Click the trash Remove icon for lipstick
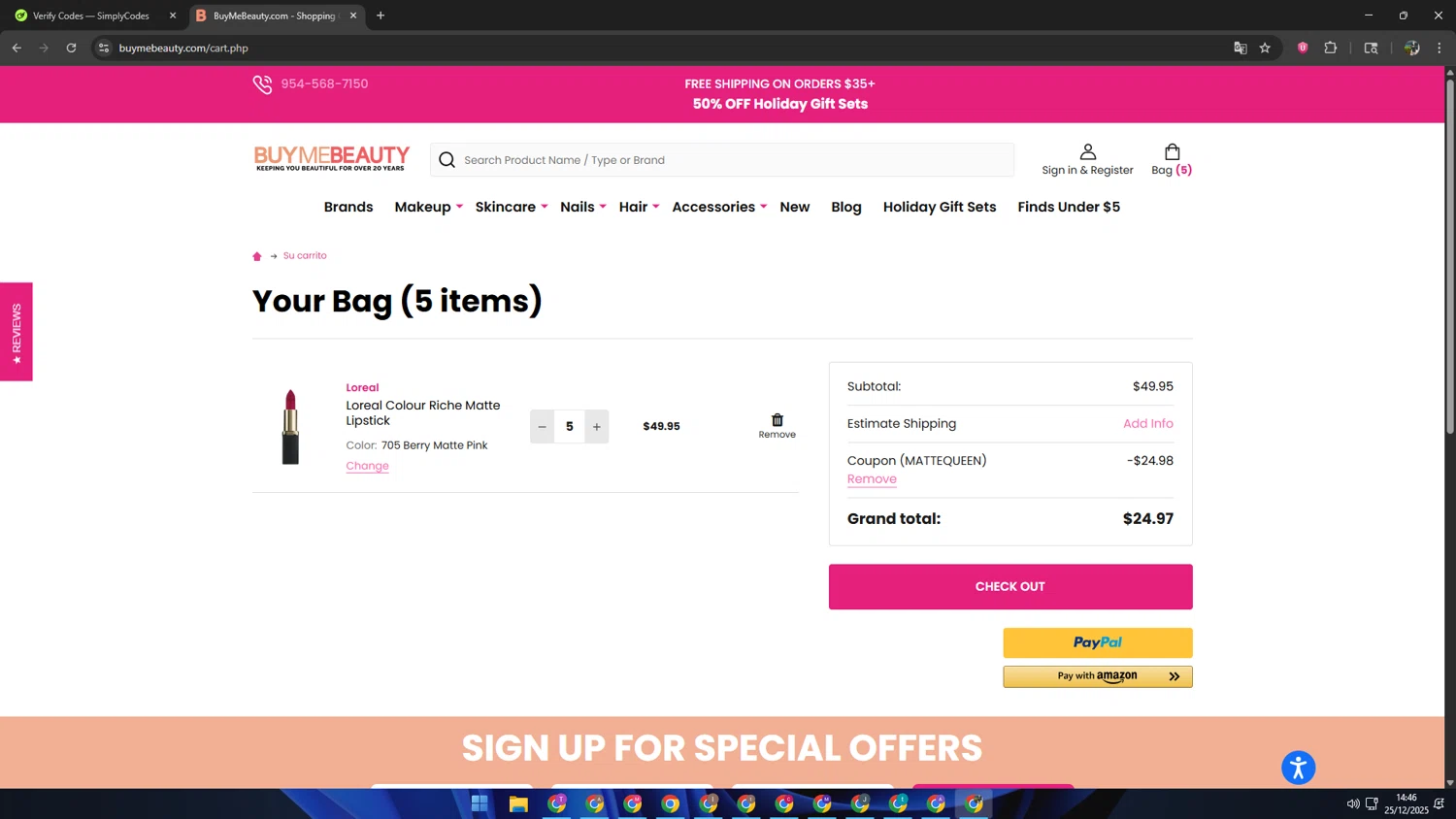The height and width of the screenshot is (819, 1456). (778, 420)
